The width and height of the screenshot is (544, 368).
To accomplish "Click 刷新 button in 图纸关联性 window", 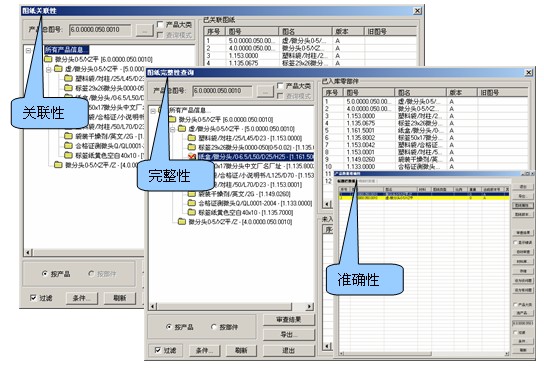I will tap(120, 298).
